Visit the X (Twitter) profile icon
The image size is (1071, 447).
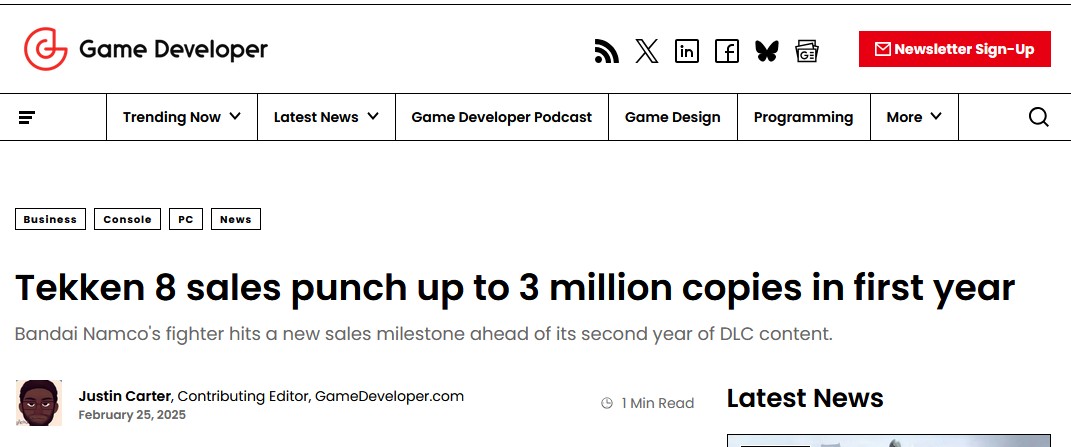coord(647,51)
